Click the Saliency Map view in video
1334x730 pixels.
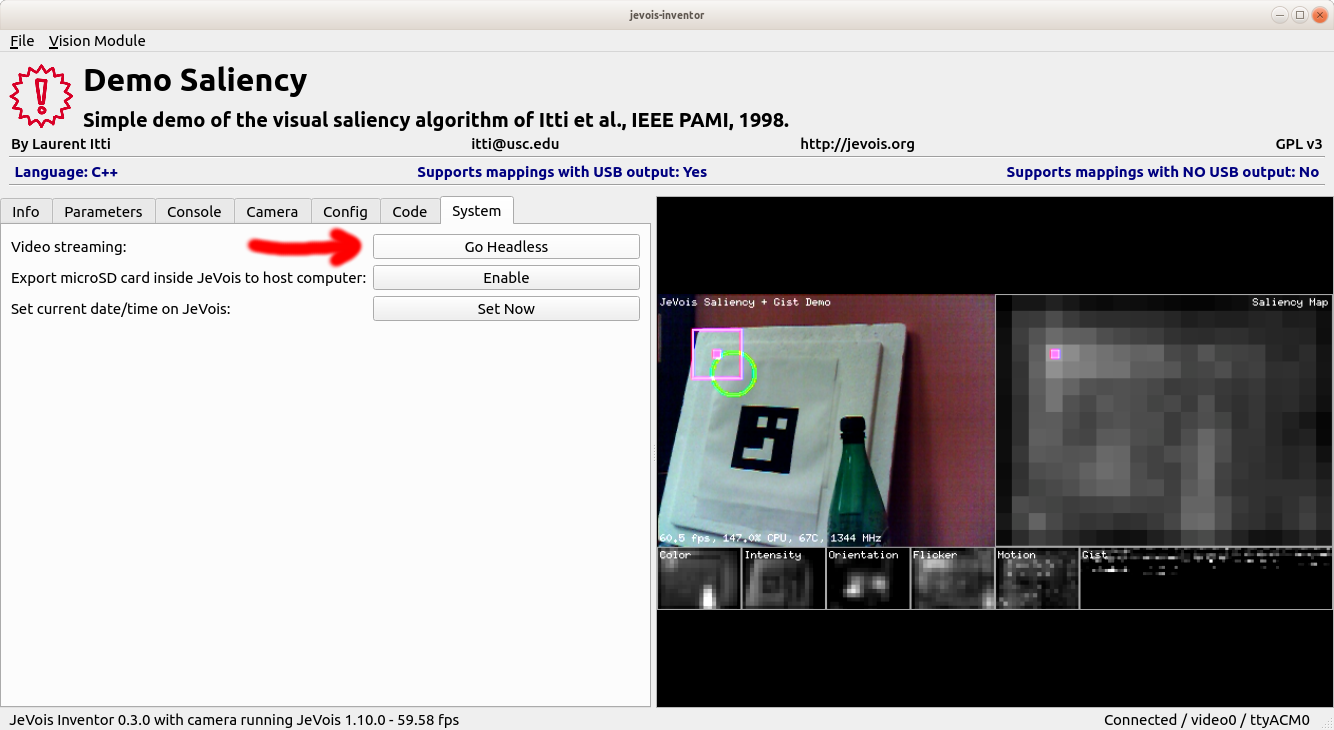click(1164, 420)
